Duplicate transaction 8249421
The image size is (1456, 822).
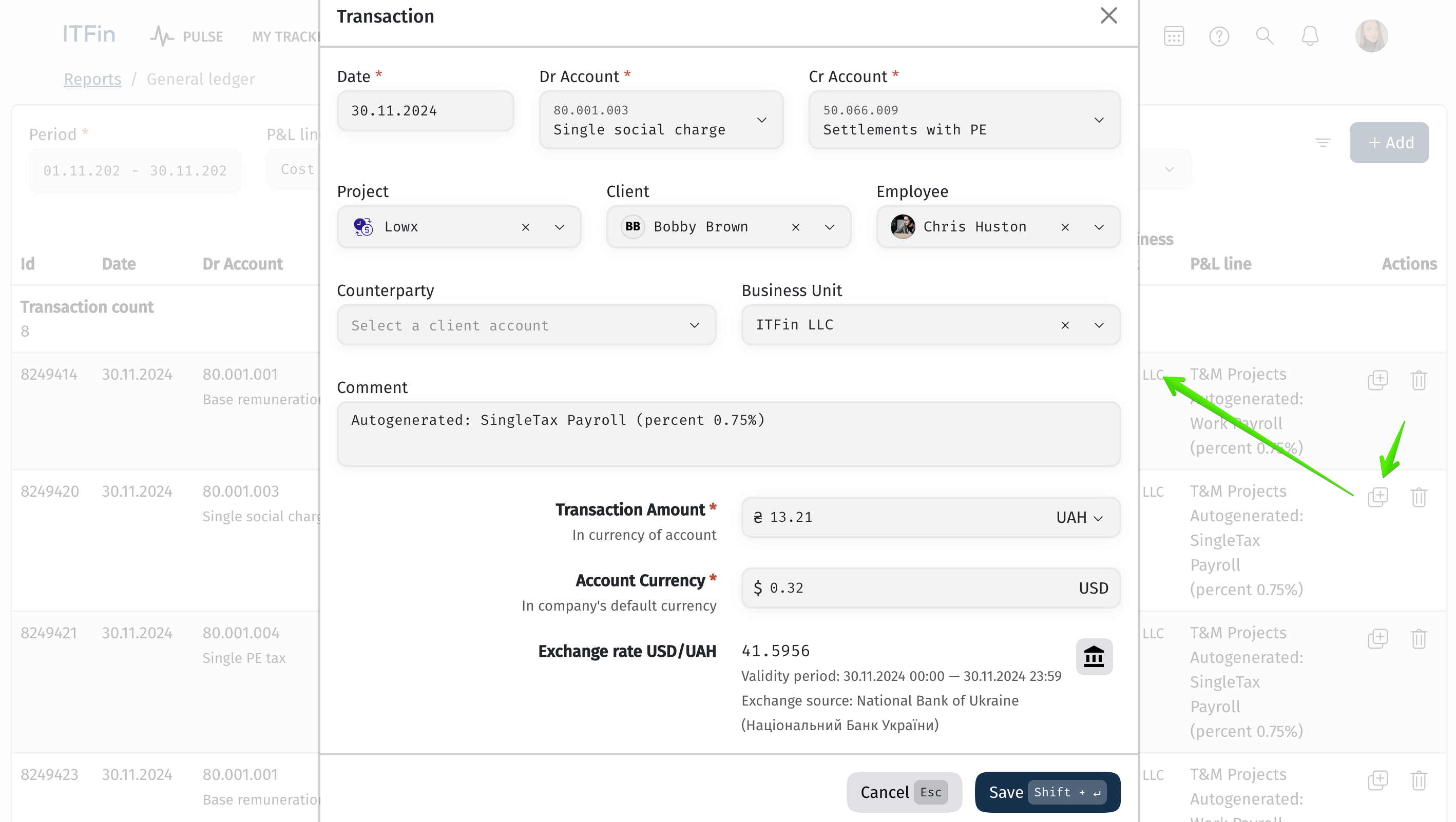click(1377, 638)
